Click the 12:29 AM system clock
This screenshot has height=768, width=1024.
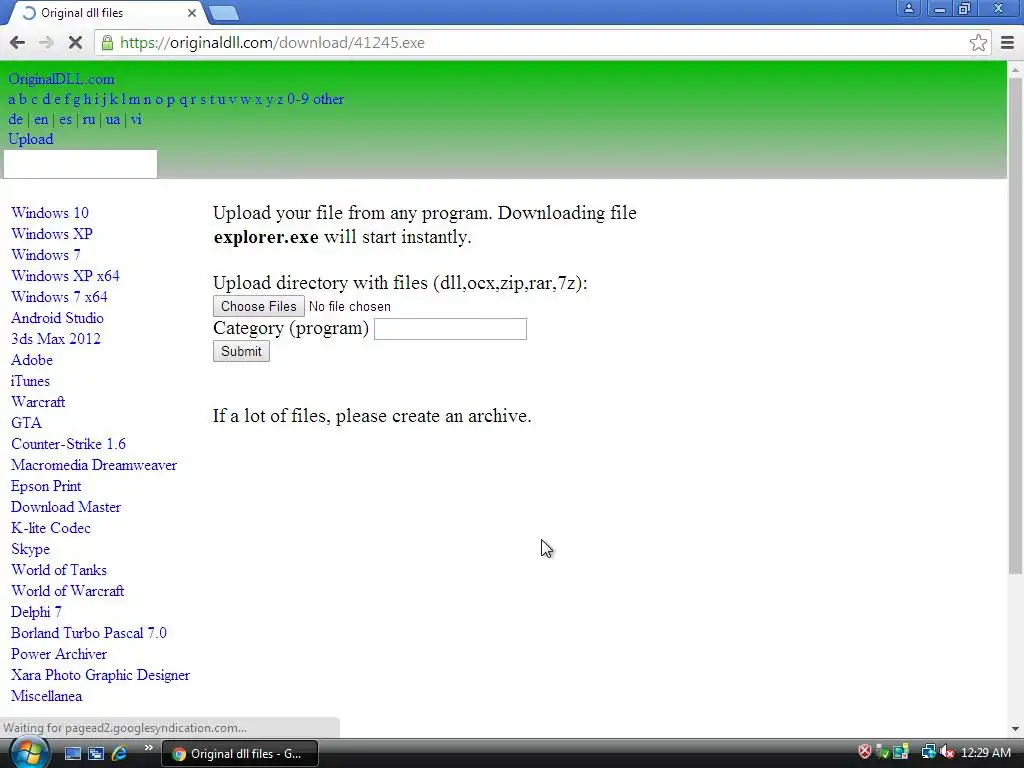pos(985,752)
